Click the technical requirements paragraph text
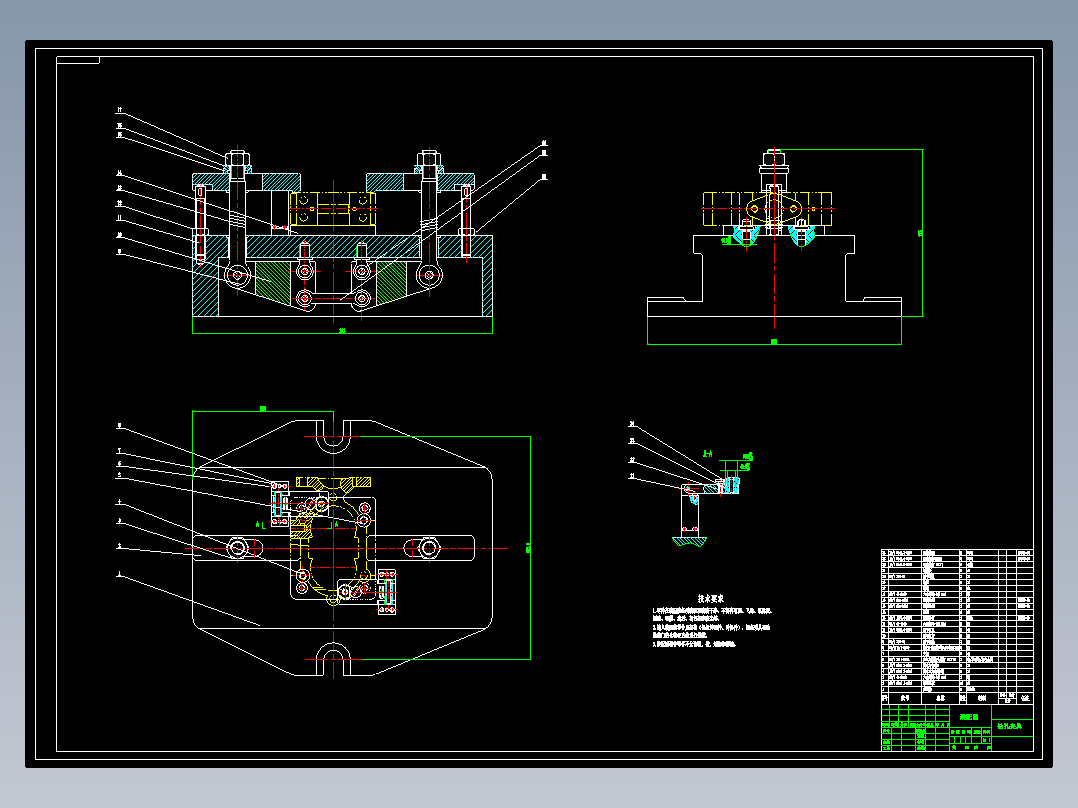1078x808 pixels. [712, 627]
